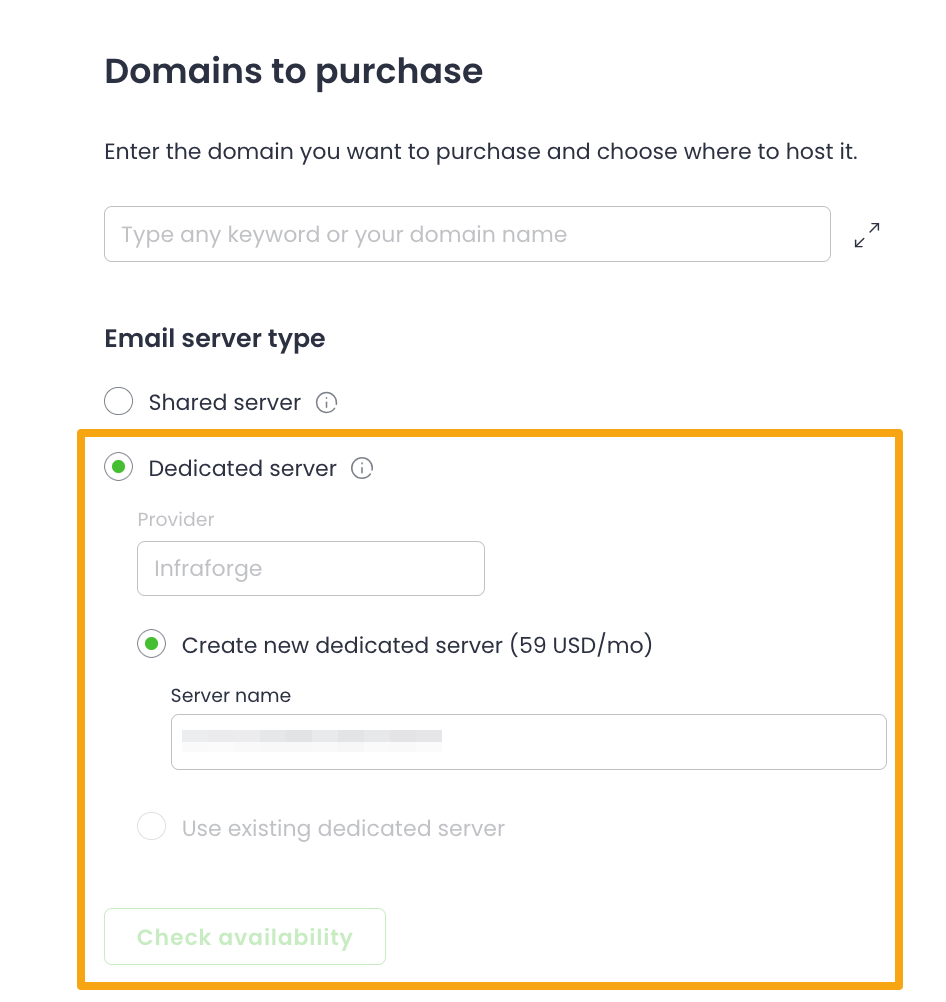946x1002 pixels.
Task: Click info icon next to Shared server
Action: tap(326, 403)
